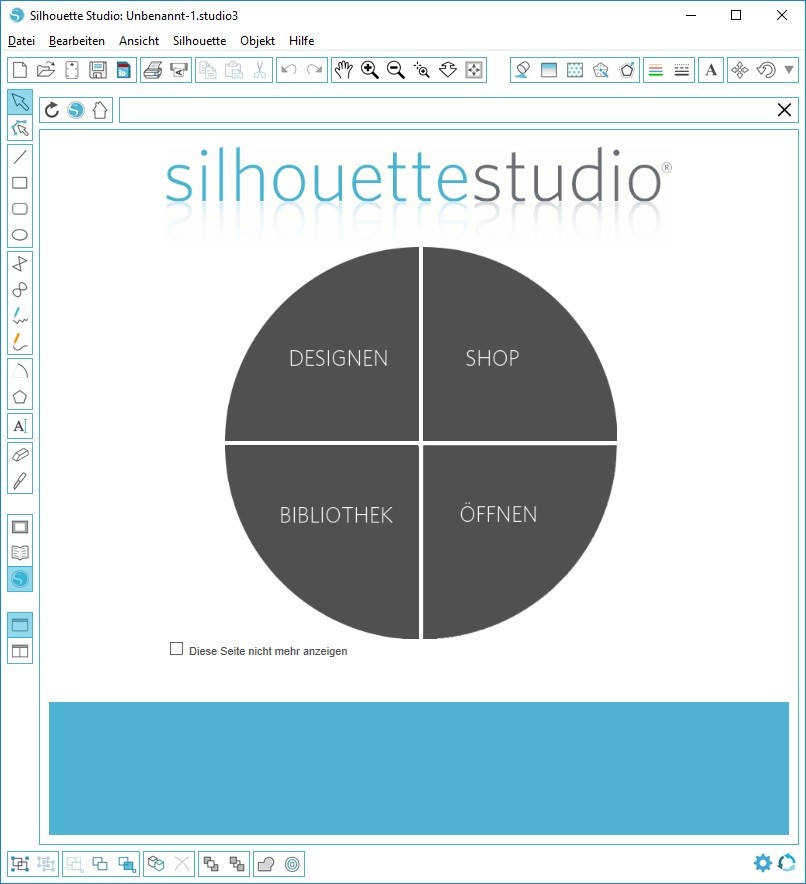Choose the Edit Points tool
The height and width of the screenshot is (884, 806).
[x=20, y=129]
